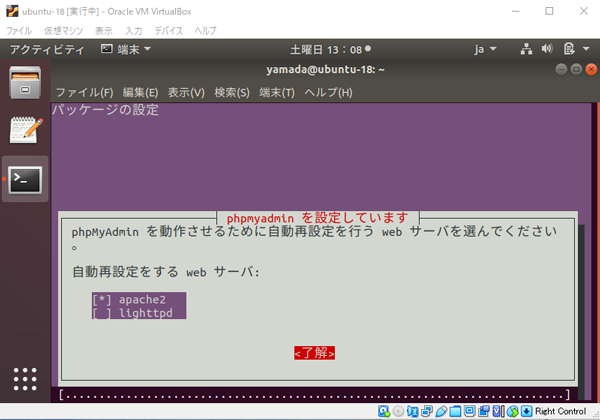Open VirtualBox 仮想マシン menu
Screen dimensions: 600x420
(x=64, y=31)
